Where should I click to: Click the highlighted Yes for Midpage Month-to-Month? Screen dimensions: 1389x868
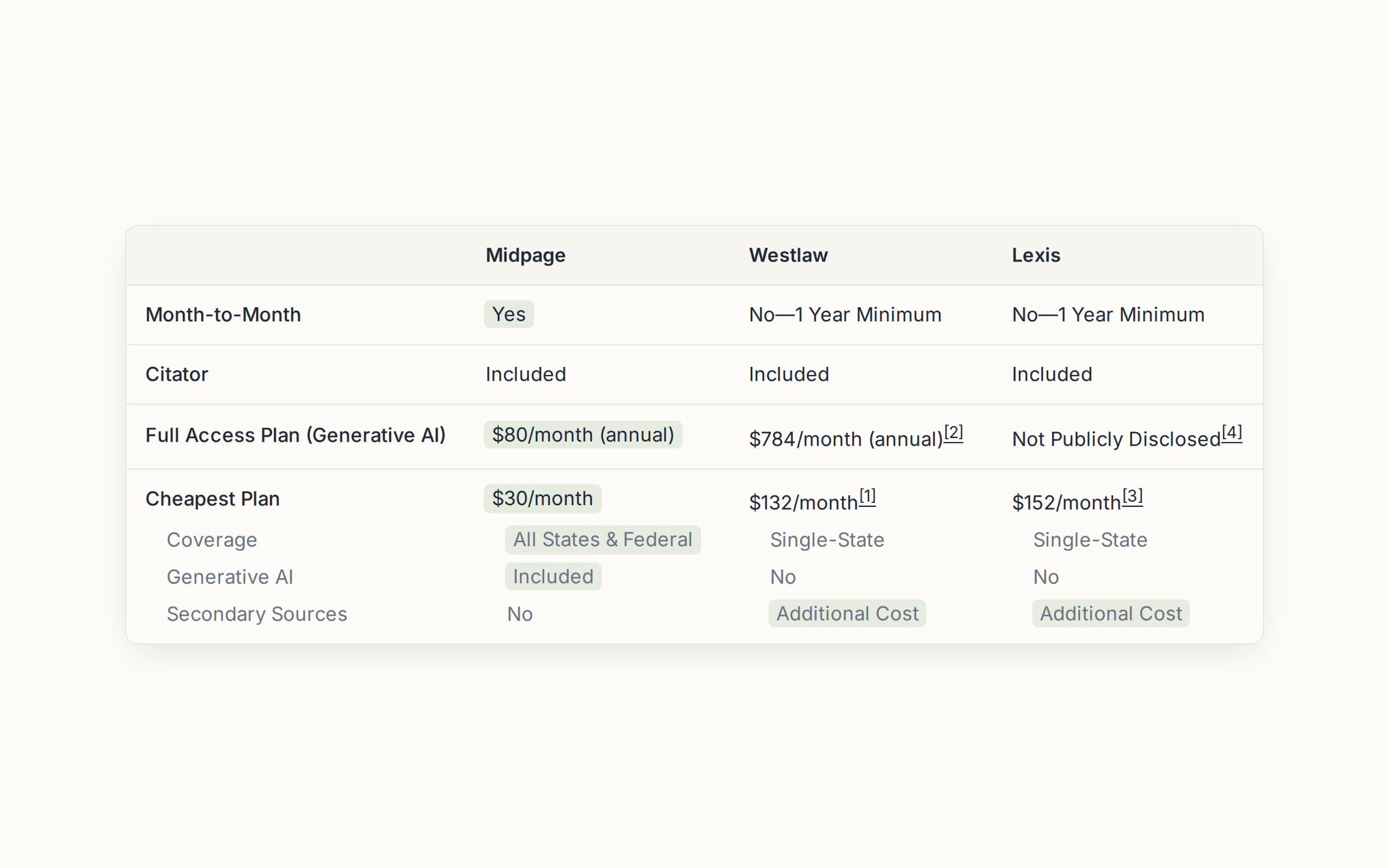point(509,314)
